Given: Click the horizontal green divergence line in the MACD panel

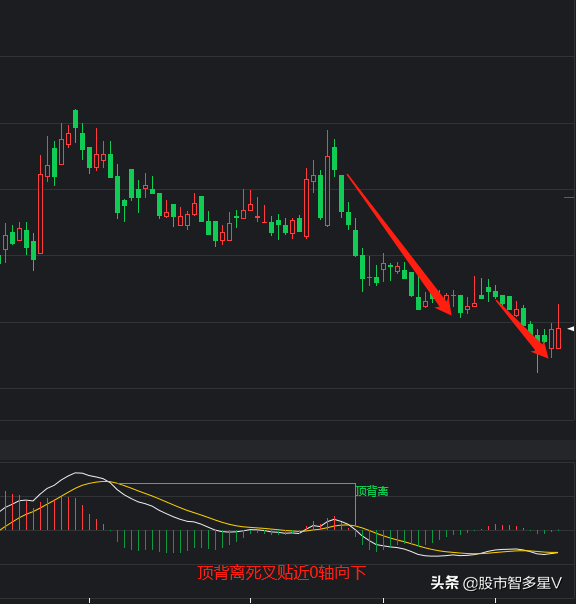Looking at the screenshot, I should [x=235, y=483].
